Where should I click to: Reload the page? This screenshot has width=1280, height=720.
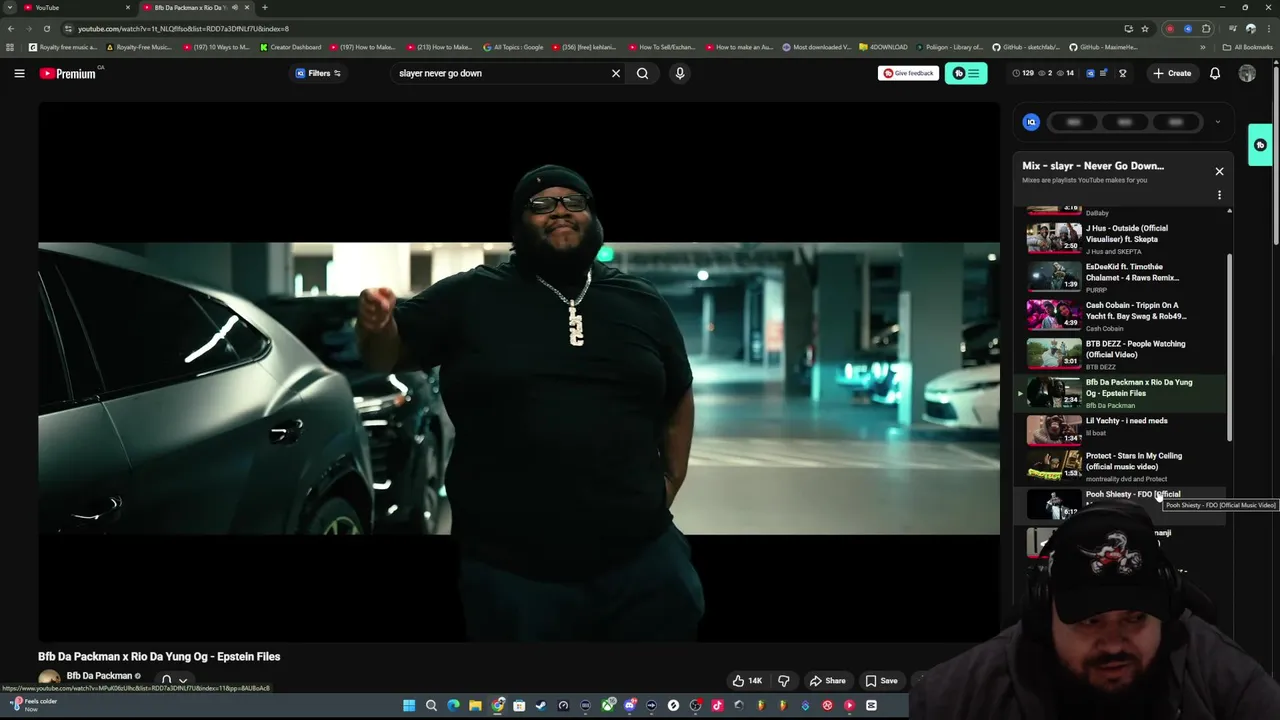pyautogui.click(x=46, y=29)
